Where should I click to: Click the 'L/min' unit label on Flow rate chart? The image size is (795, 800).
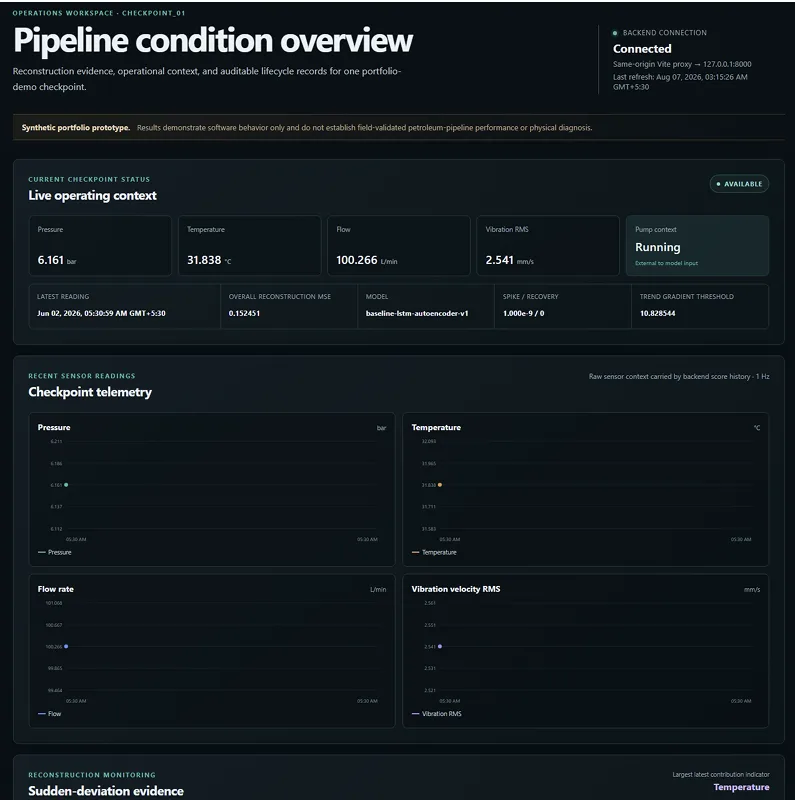pyautogui.click(x=378, y=590)
